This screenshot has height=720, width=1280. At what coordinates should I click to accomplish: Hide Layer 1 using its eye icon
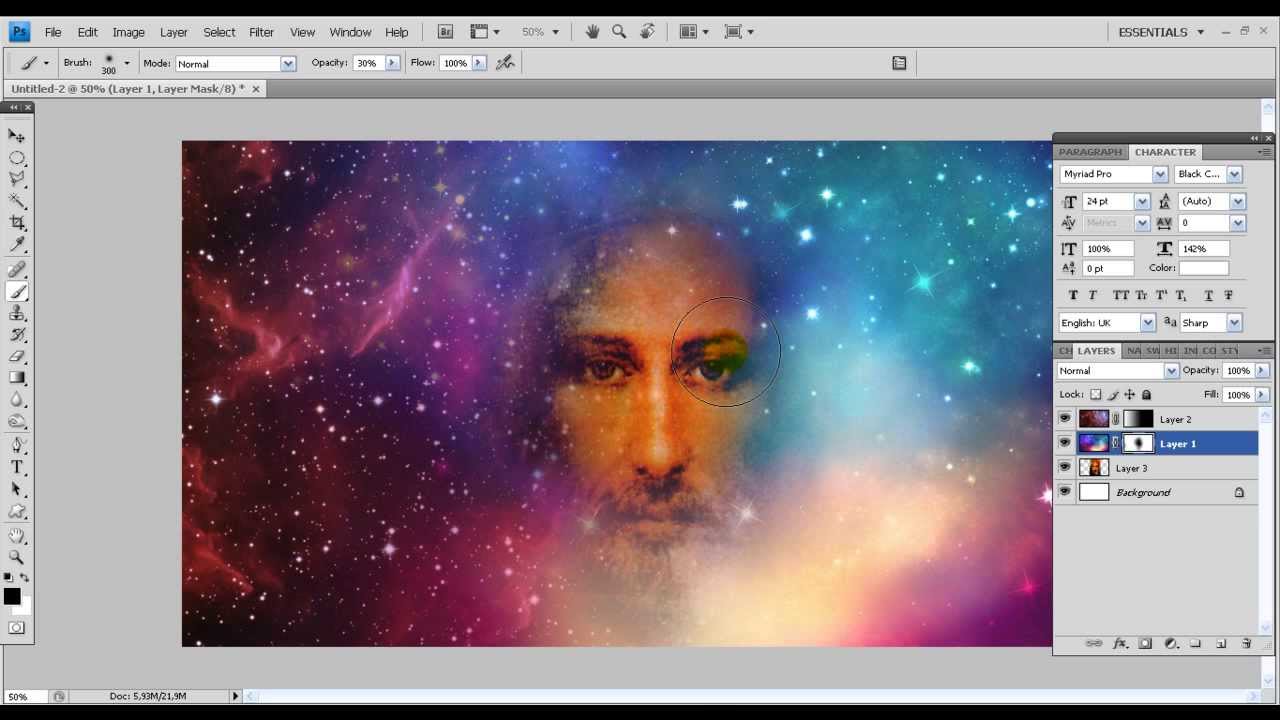click(1065, 443)
